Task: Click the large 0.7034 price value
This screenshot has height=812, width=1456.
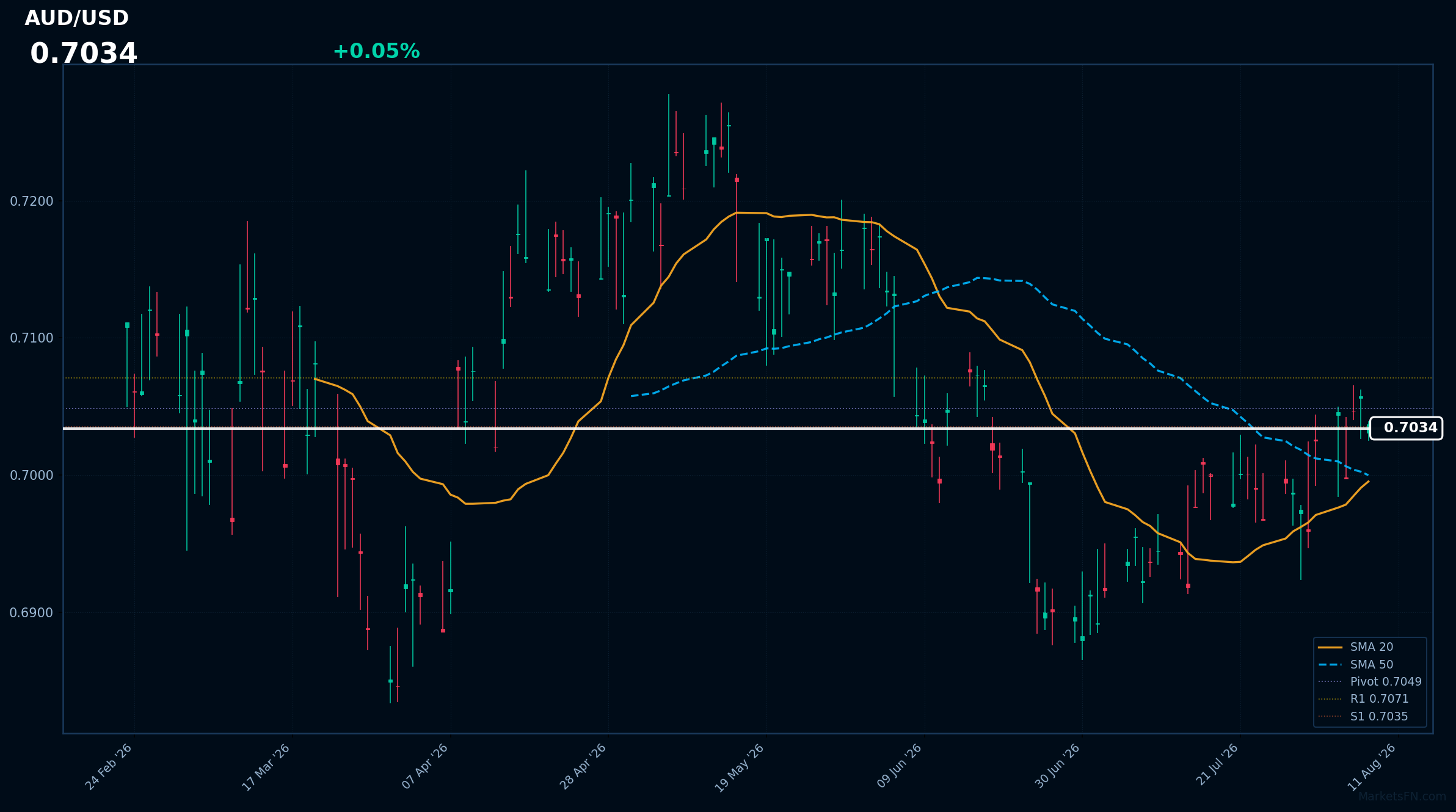Action: point(84,54)
